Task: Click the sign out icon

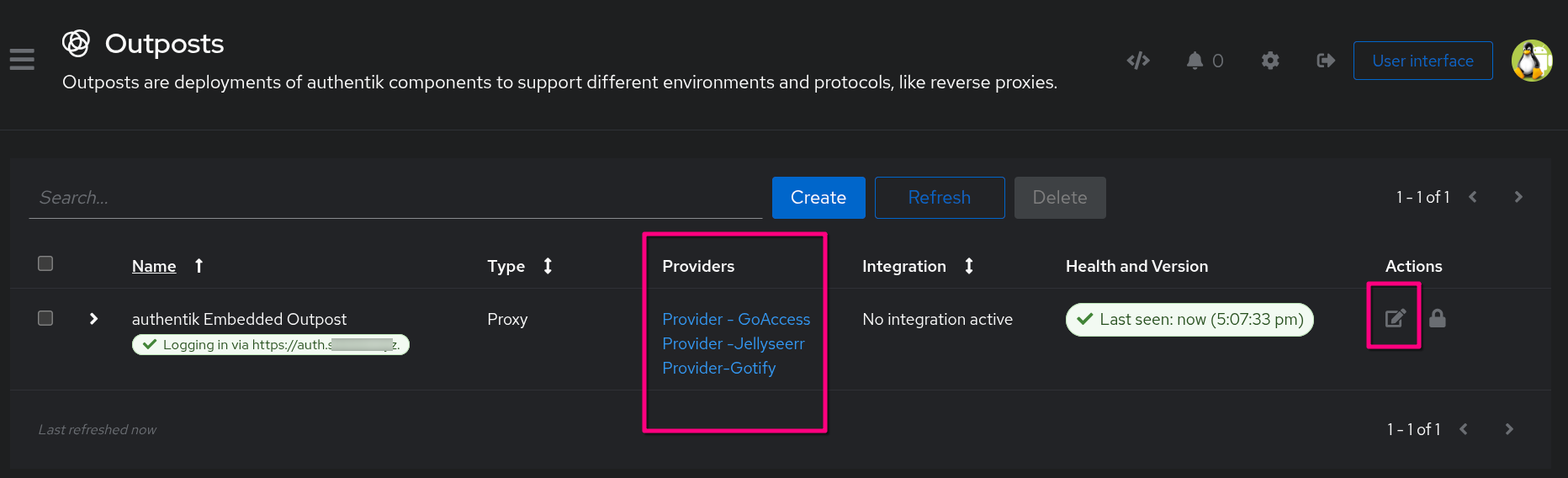Action: click(1326, 61)
